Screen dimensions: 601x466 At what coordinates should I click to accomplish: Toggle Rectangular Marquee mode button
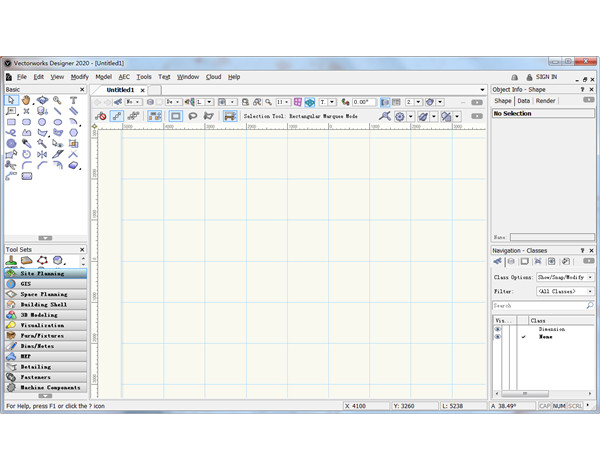pyautogui.click(x=176, y=116)
